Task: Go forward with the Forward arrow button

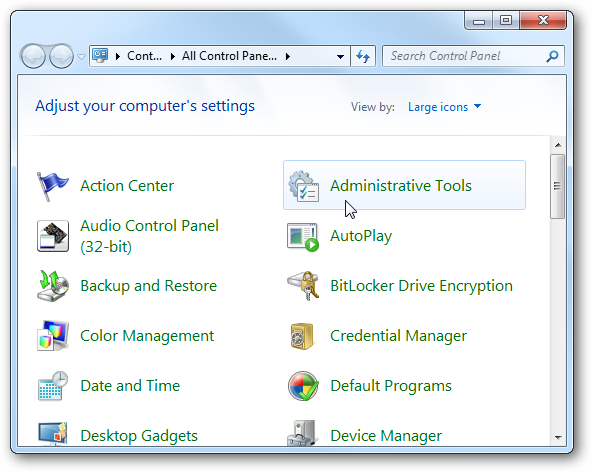Action: click(62, 56)
